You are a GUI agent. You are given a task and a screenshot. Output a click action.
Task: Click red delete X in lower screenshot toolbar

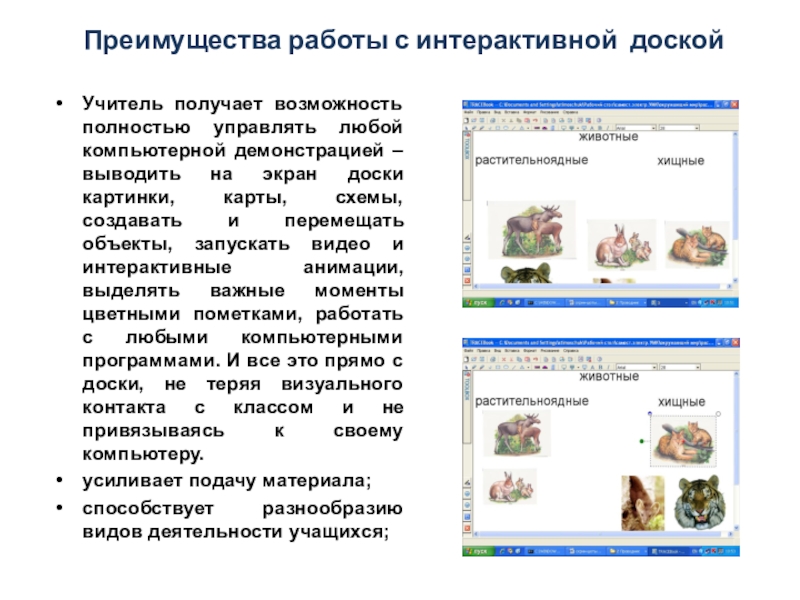point(504,359)
